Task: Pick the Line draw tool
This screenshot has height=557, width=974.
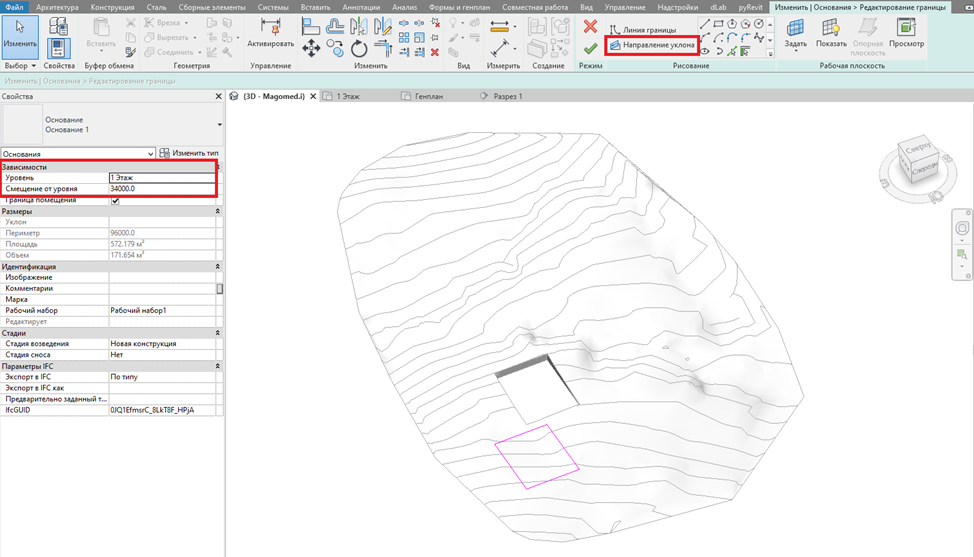Action: pyautogui.click(x=705, y=24)
